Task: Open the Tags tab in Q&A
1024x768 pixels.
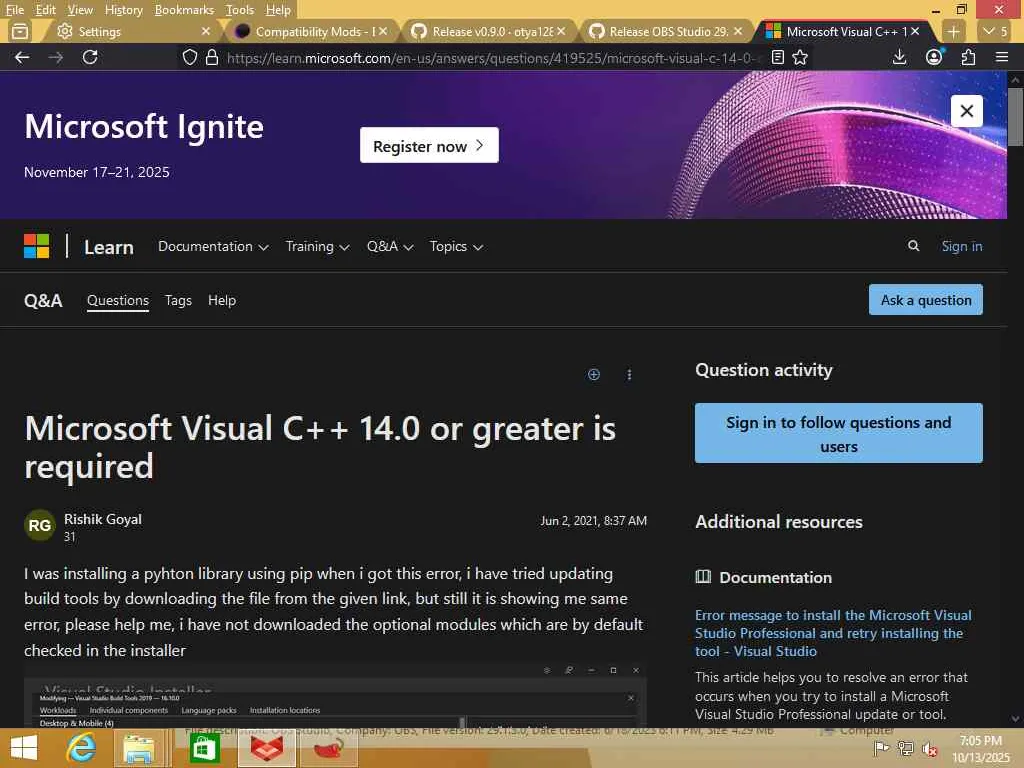Action: (x=178, y=300)
